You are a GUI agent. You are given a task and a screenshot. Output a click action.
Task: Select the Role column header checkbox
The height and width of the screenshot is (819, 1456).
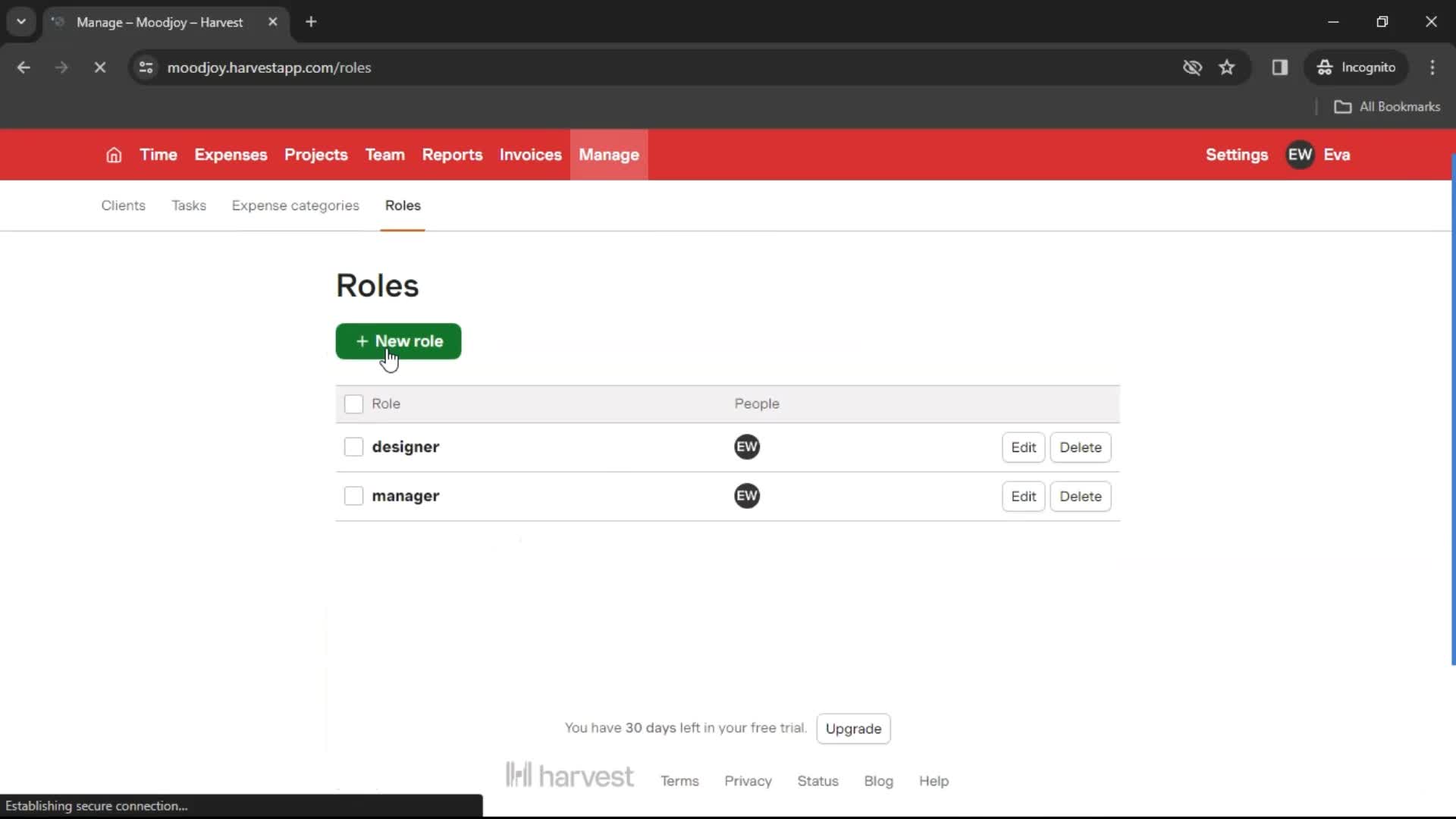click(x=353, y=403)
